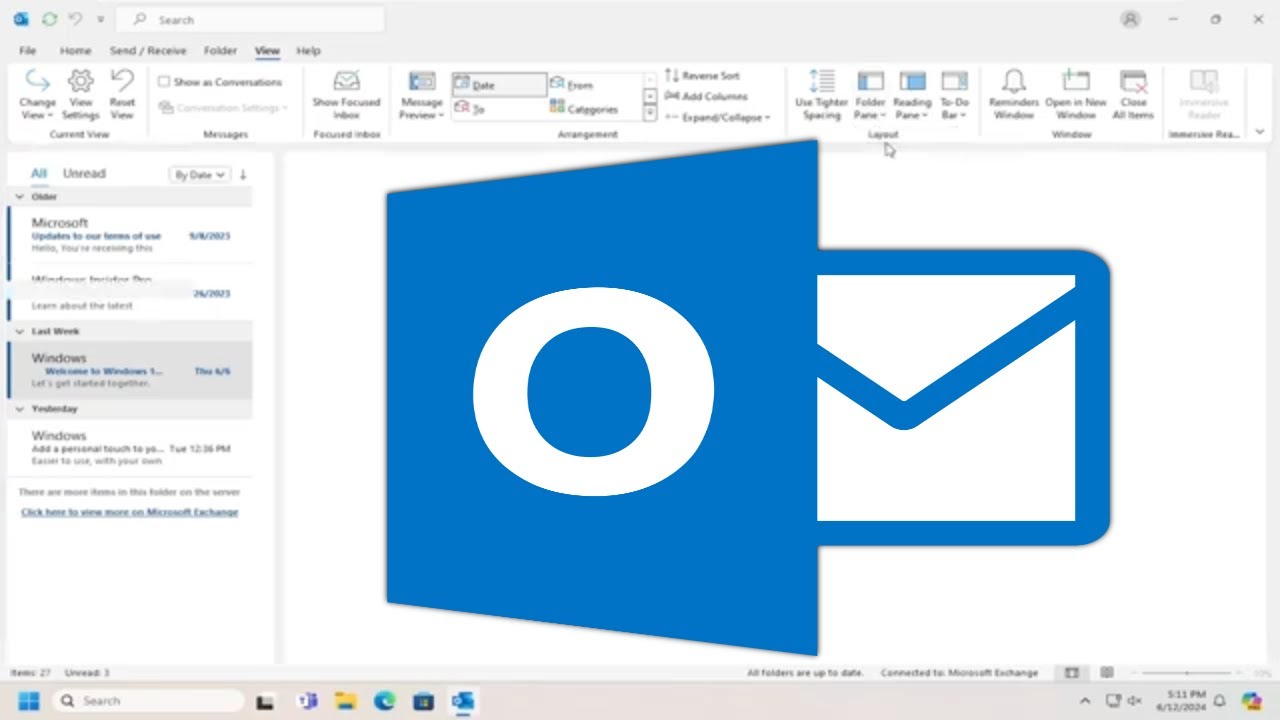The width and height of the screenshot is (1280, 720).
Task: Open Microsoft Store from the taskbar
Action: (x=423, y=701)
